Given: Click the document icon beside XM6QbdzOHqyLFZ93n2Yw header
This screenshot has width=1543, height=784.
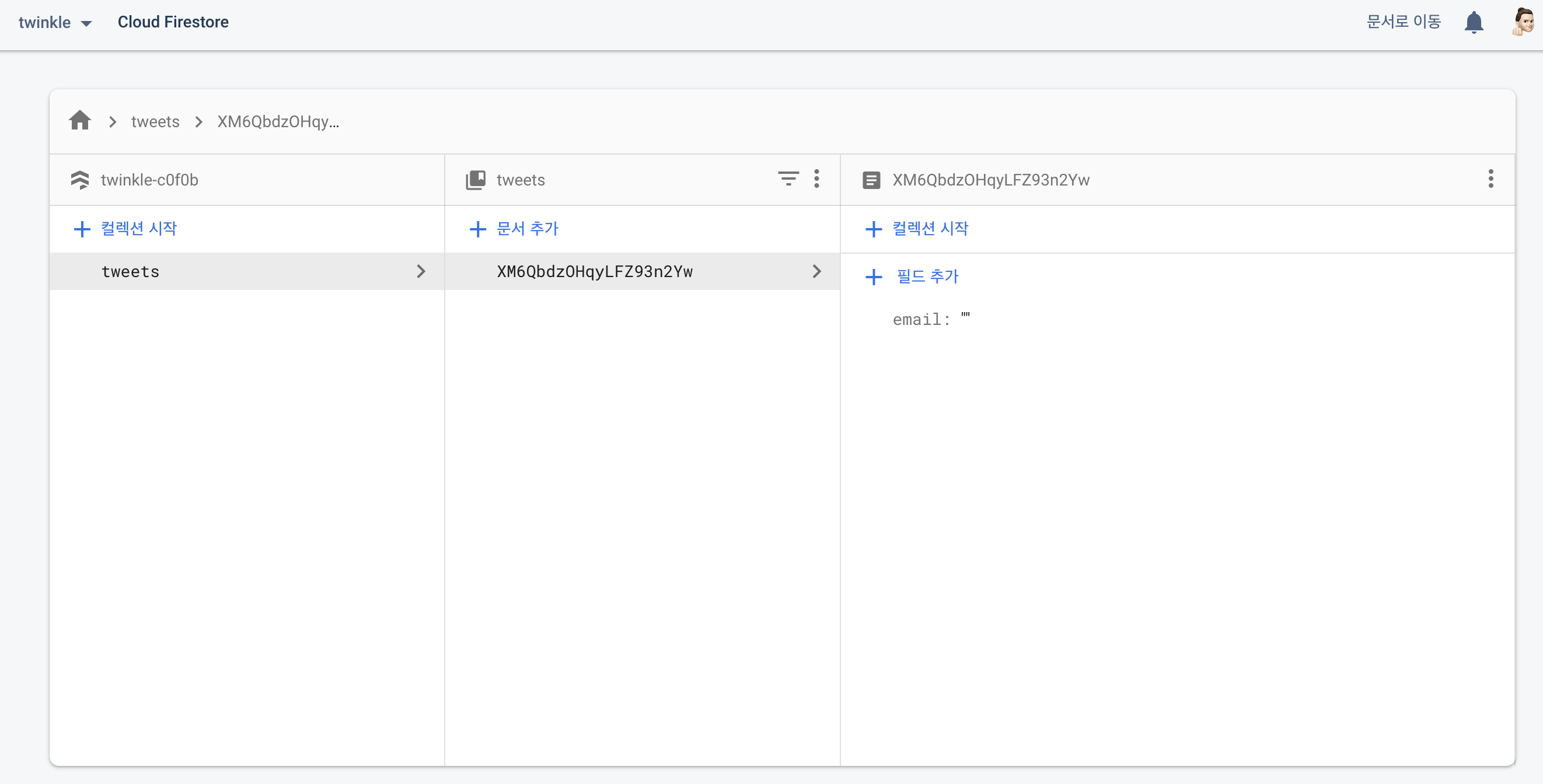Looking at the screenshot, I should click(871, 180).
